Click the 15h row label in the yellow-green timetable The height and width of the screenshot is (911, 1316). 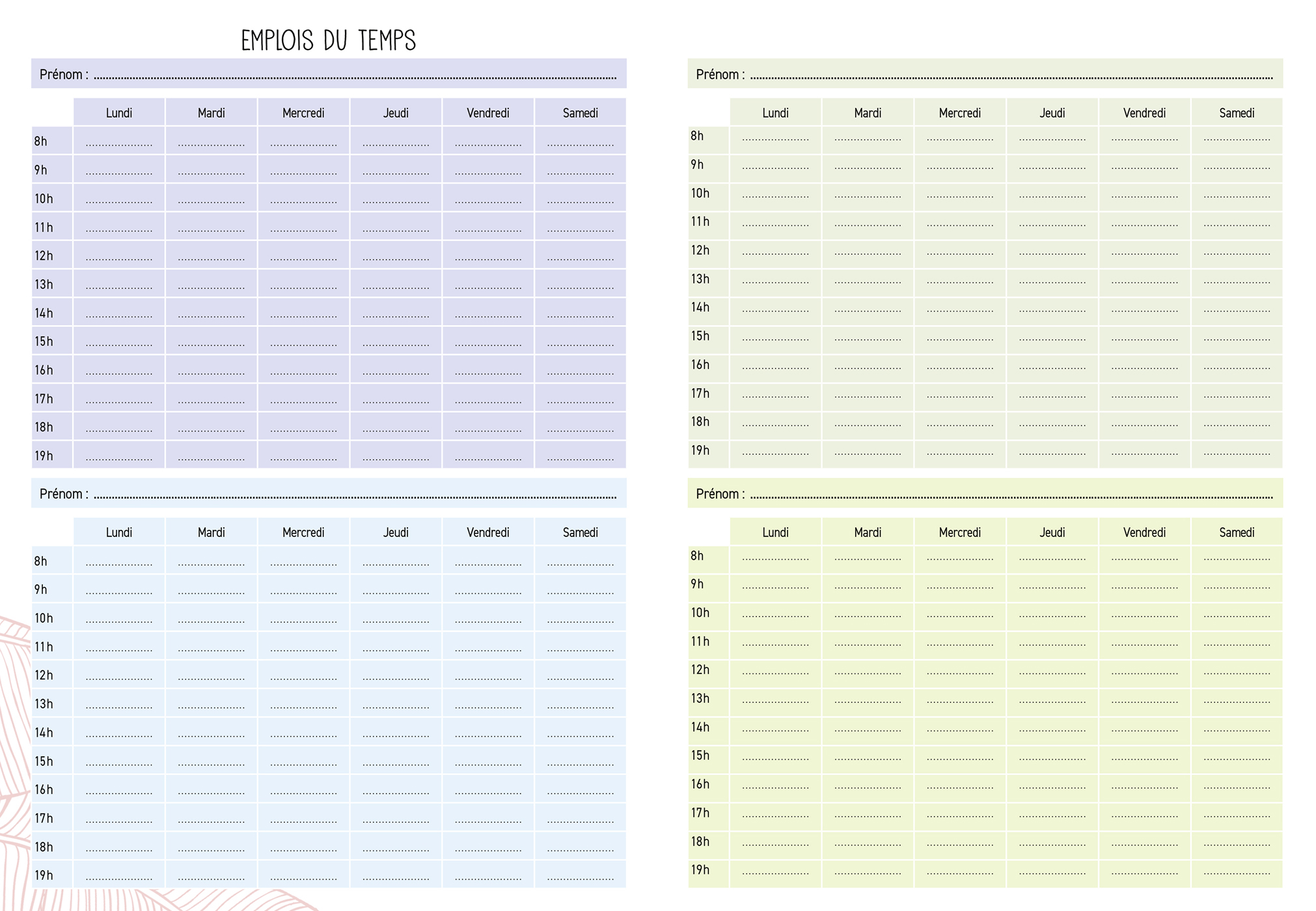coord(700,755)
